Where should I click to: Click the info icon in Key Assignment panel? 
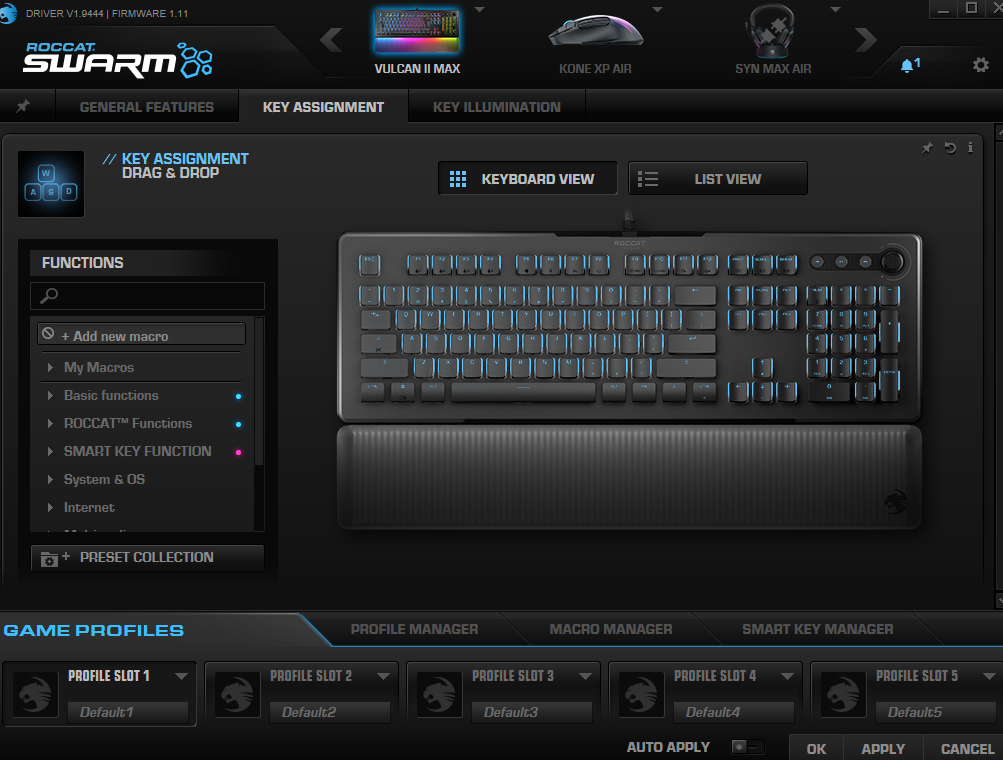(969, 148)
